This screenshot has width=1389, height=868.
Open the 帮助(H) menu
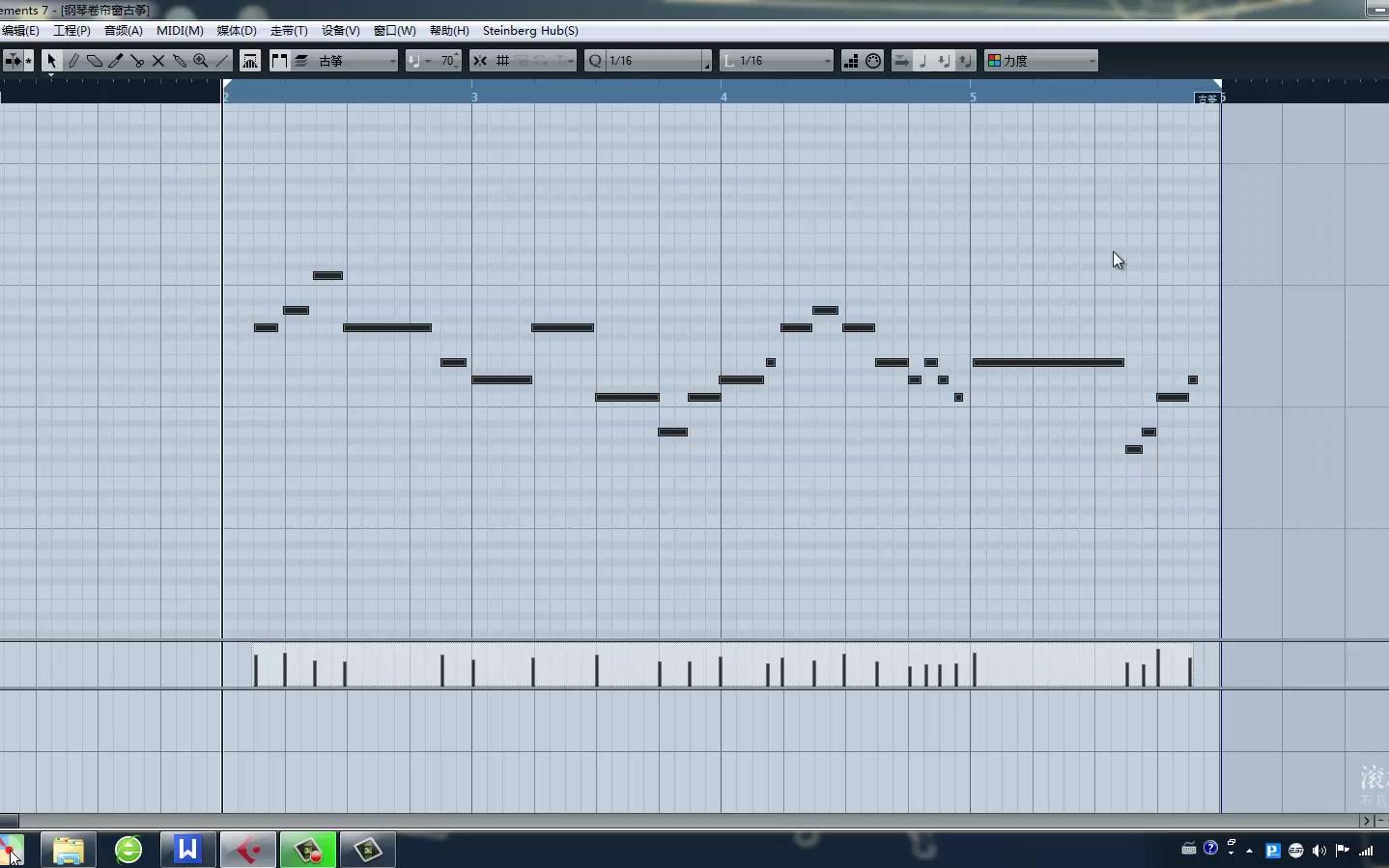coord(449,31)
